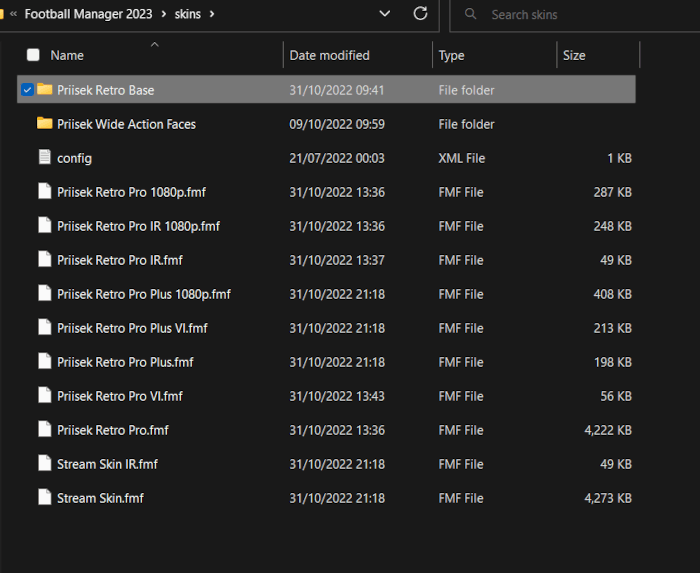The image size is (700, 573).
Task: Click the 31/10/2022 13:43 date cell
Action: coord(337,396)
